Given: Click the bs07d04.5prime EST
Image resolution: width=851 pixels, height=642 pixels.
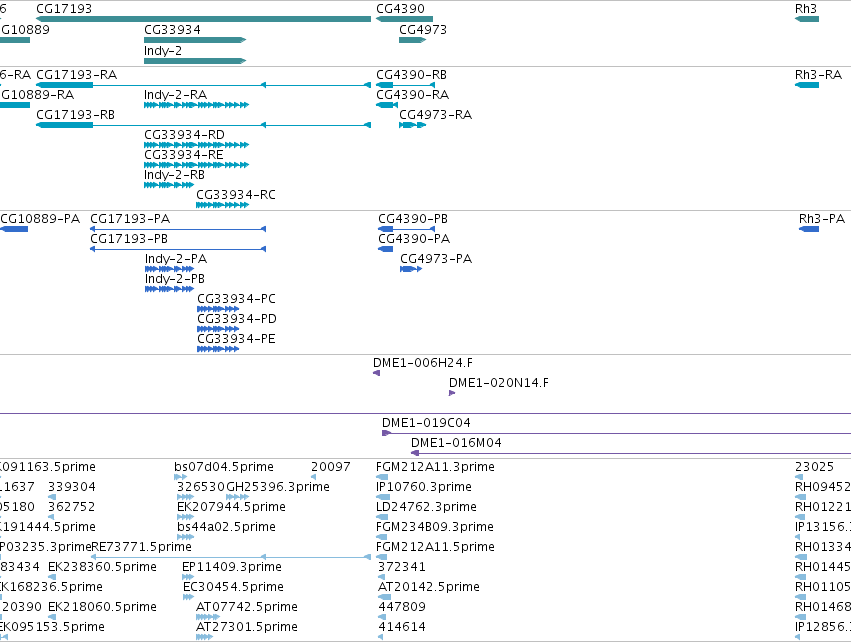Looking at the screenshot, I should pos(181,477).
